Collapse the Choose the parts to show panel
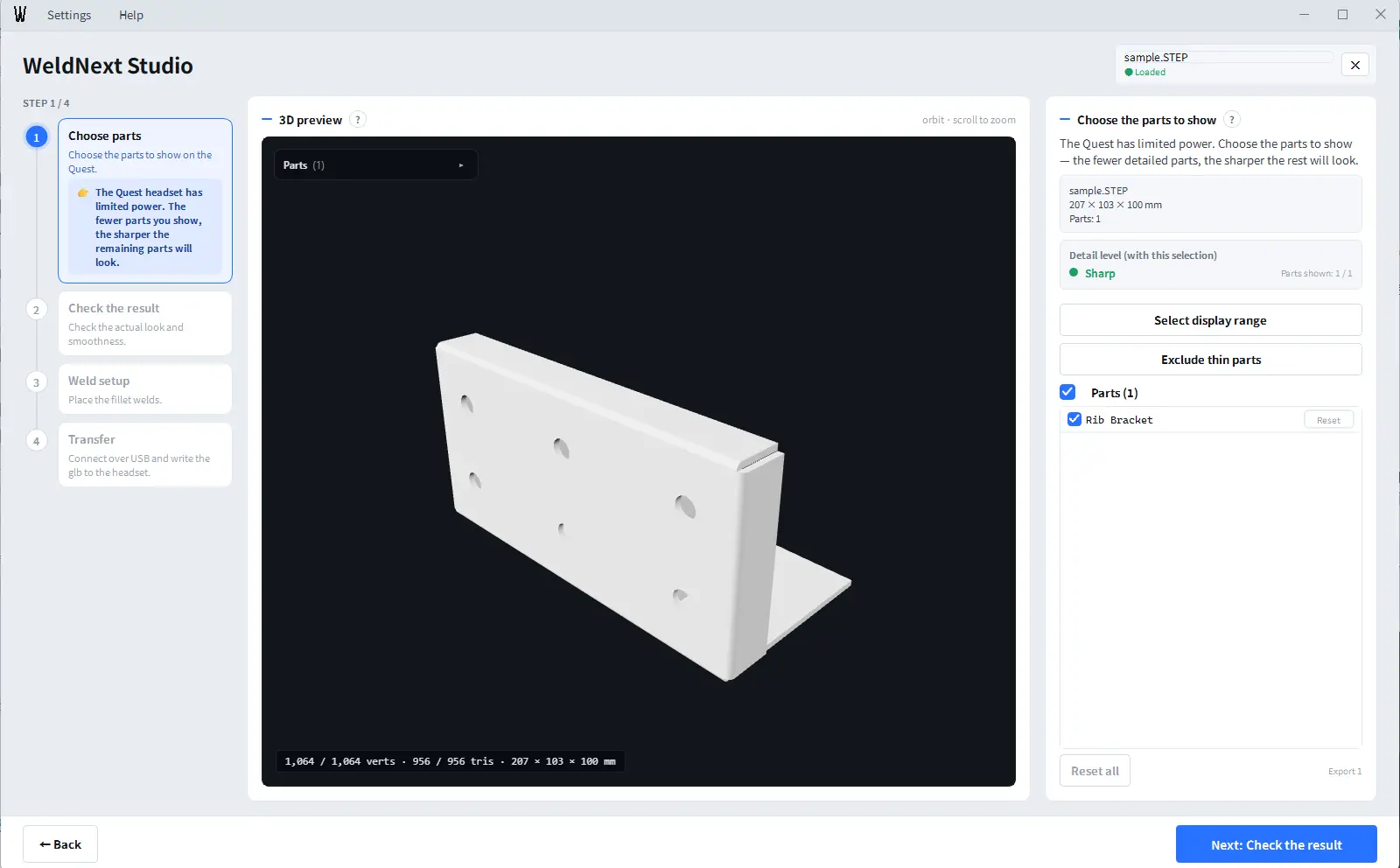The image size is (1400, 868). [x=1065, y=120]
